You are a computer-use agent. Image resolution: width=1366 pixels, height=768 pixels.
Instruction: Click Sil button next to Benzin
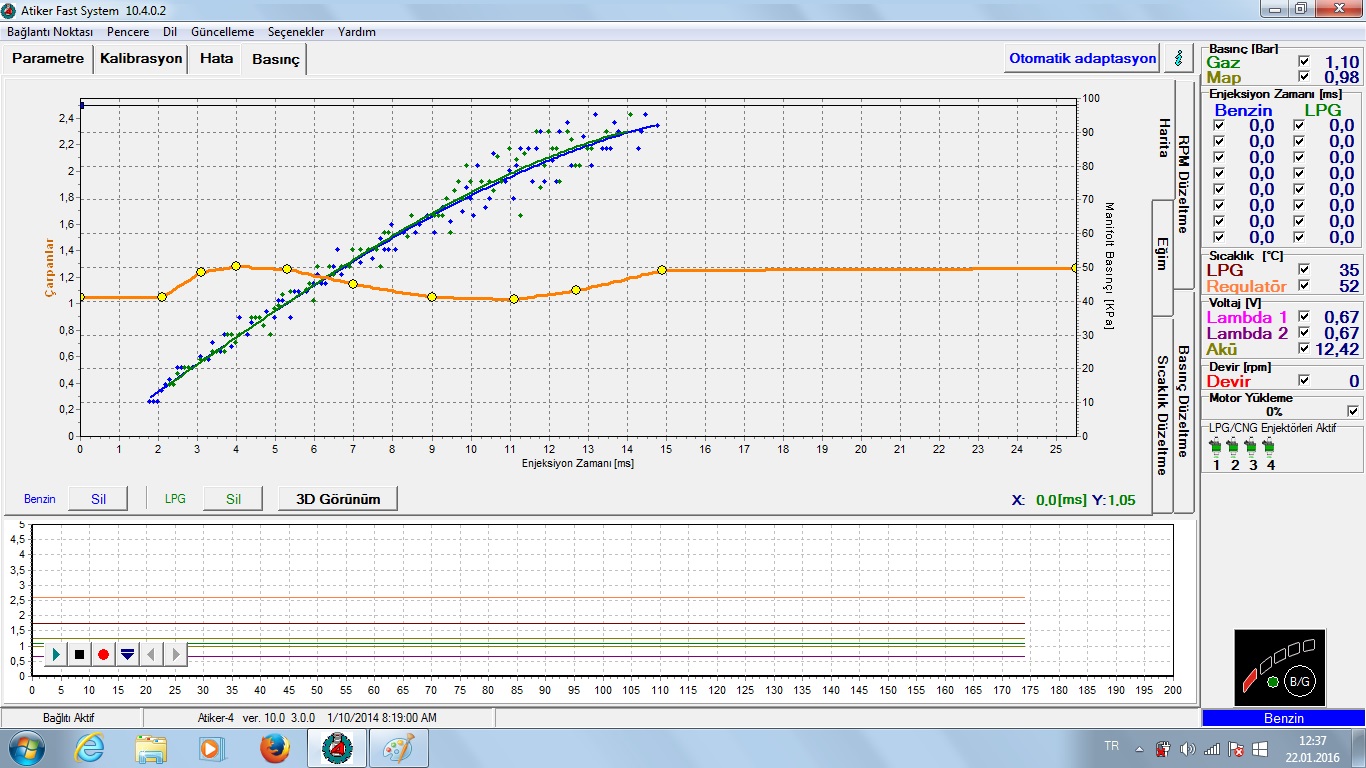tap(98, 499)
